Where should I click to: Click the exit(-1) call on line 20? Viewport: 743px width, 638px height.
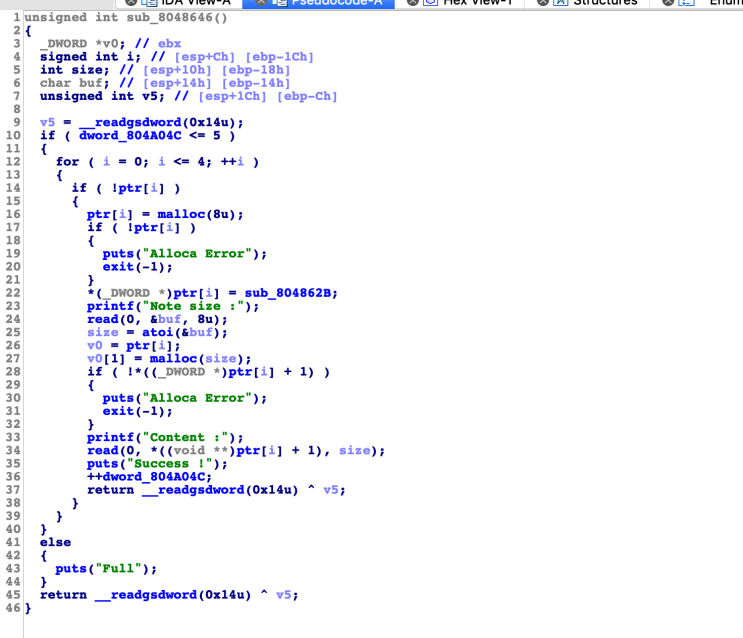[x=134, y=267]
